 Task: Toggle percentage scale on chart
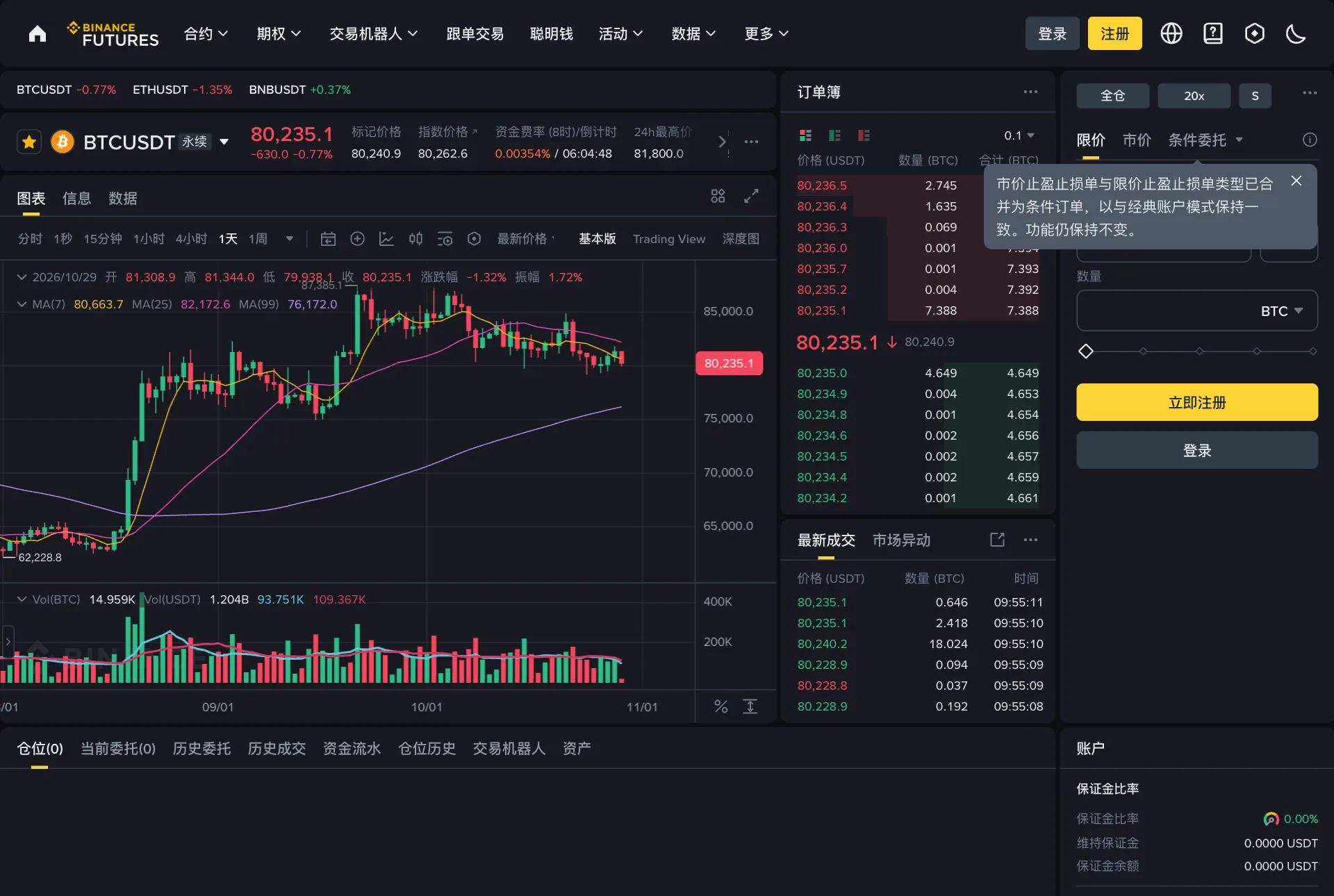(721, 706)
